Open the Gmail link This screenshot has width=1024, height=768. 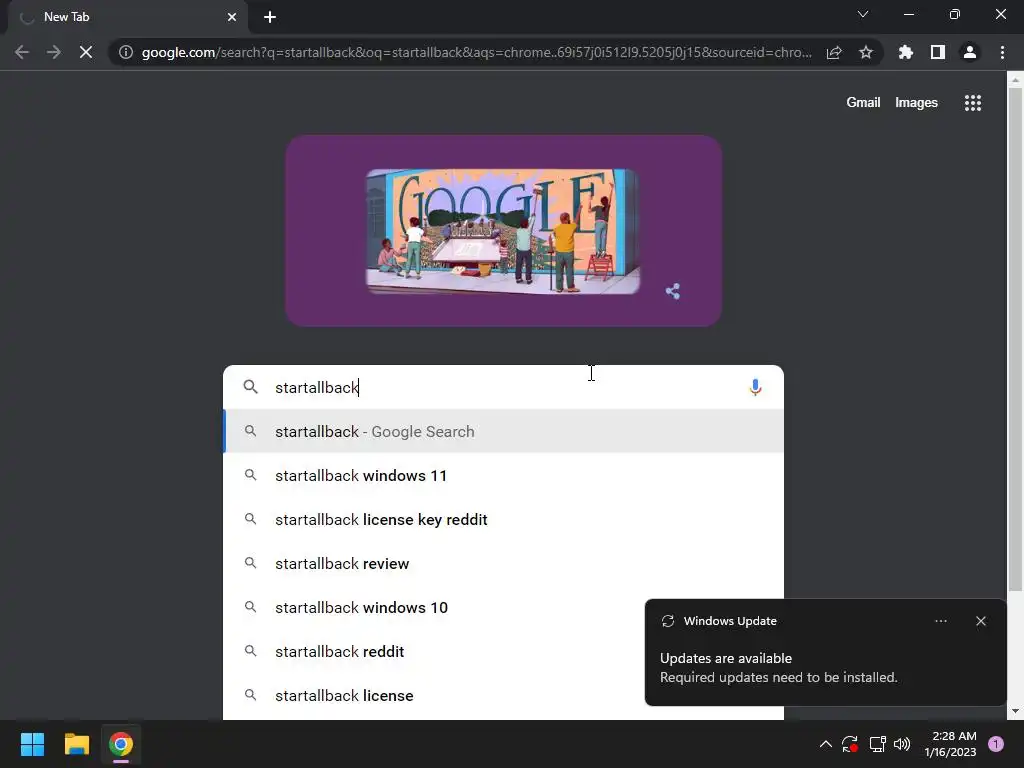pos(863,103)
